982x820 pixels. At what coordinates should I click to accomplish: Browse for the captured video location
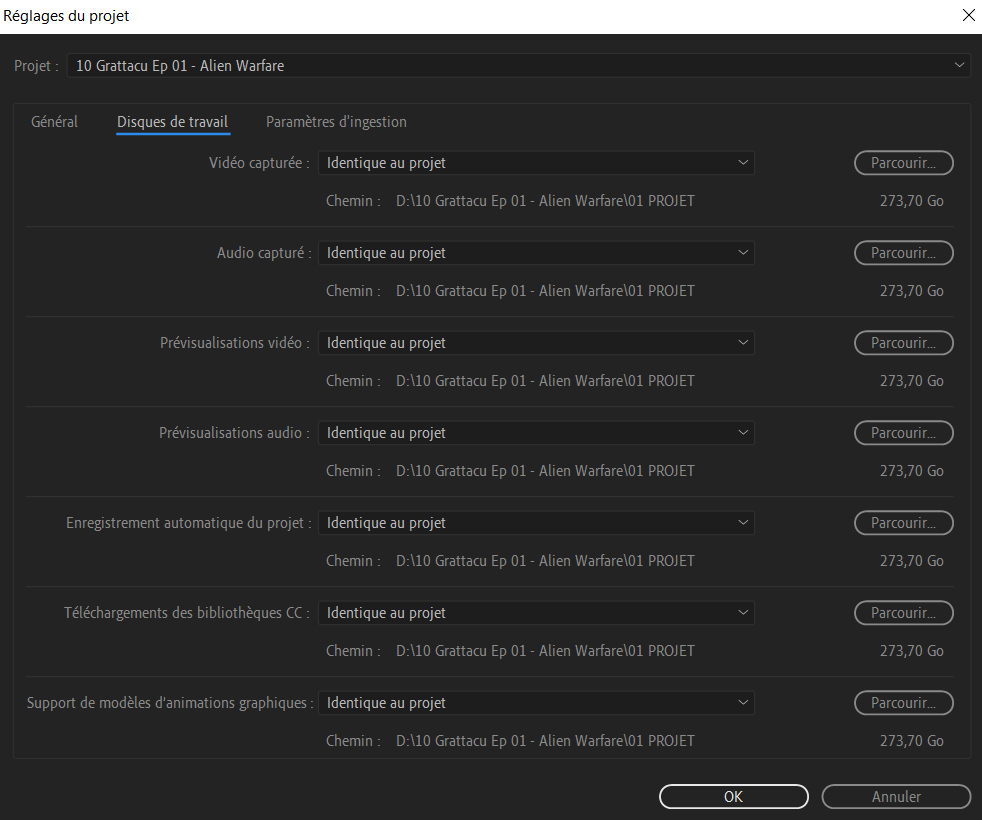[903, 162]
